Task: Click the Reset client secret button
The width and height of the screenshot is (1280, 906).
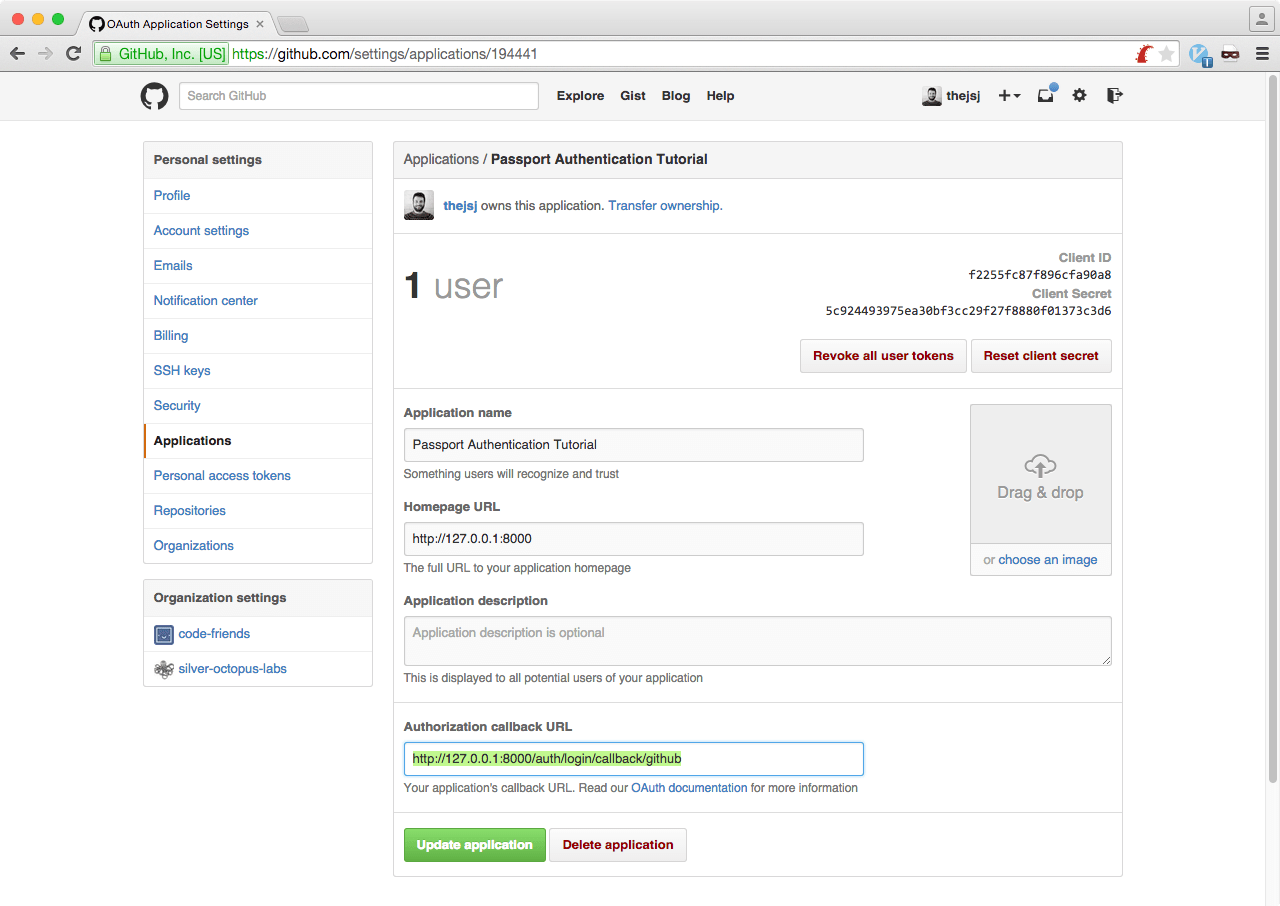Action: tap(1040, 356)
